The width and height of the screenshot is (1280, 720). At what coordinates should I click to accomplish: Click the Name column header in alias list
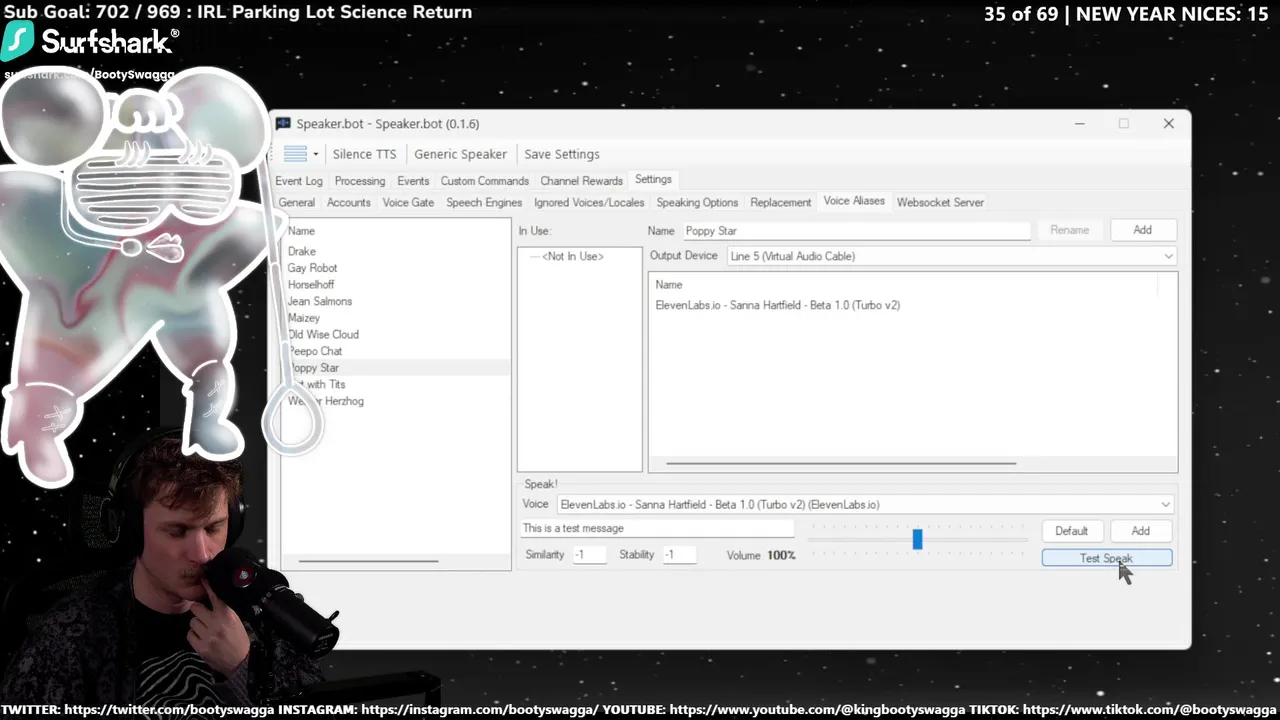click(x=301, y=231)
